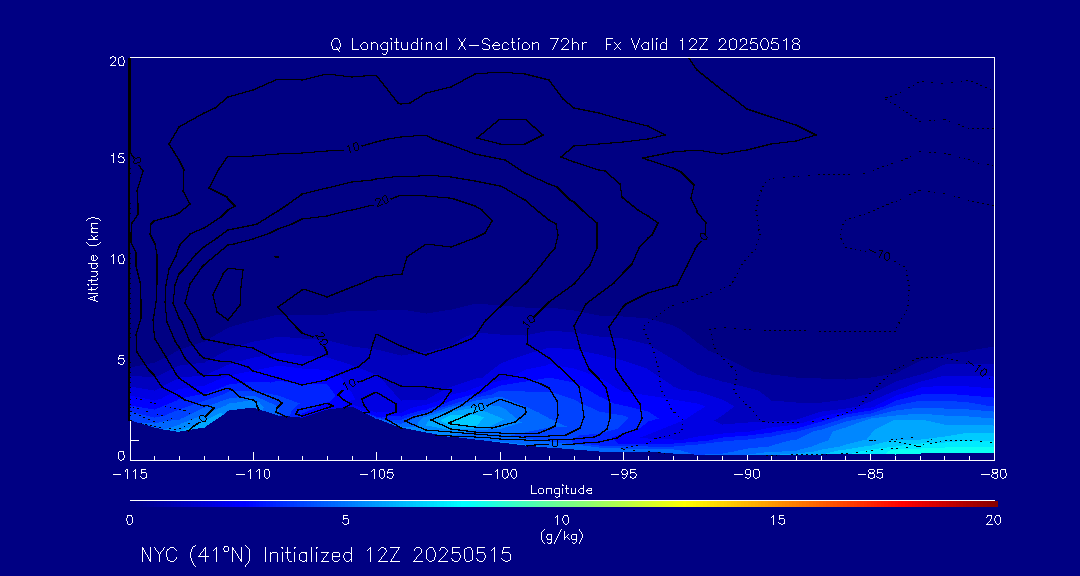1080x576 pixels.
Task: Click the footer text "NYC (41°N) Initialized 12Z 20250515"
Action: [326, 555]
